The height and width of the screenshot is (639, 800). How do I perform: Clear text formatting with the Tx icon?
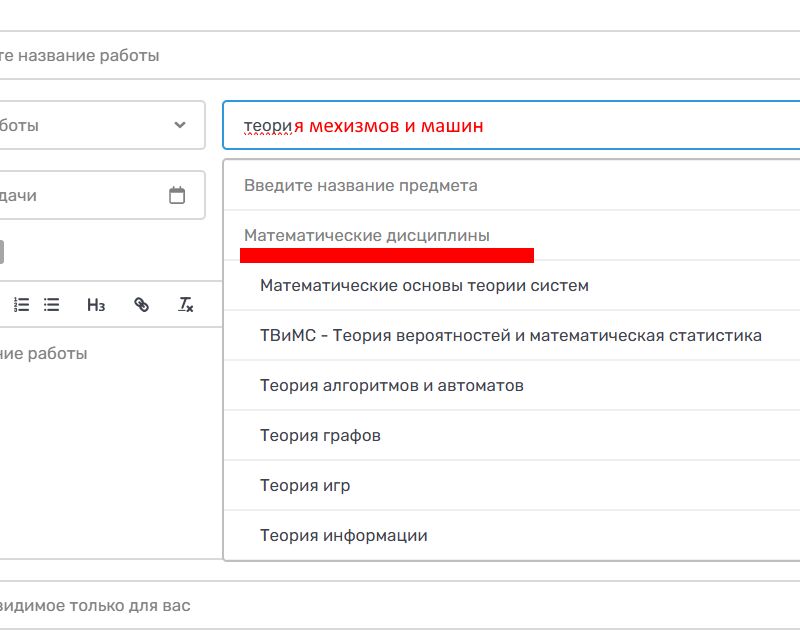pyautogui.click(x=186, y=305)
